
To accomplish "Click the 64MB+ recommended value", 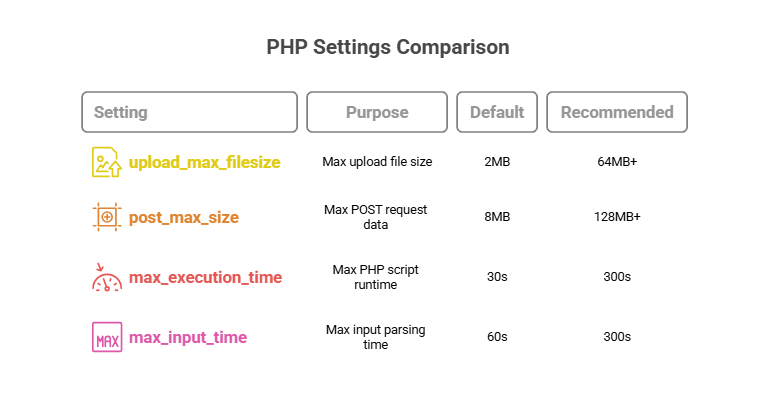I will (x=617, y=162).
